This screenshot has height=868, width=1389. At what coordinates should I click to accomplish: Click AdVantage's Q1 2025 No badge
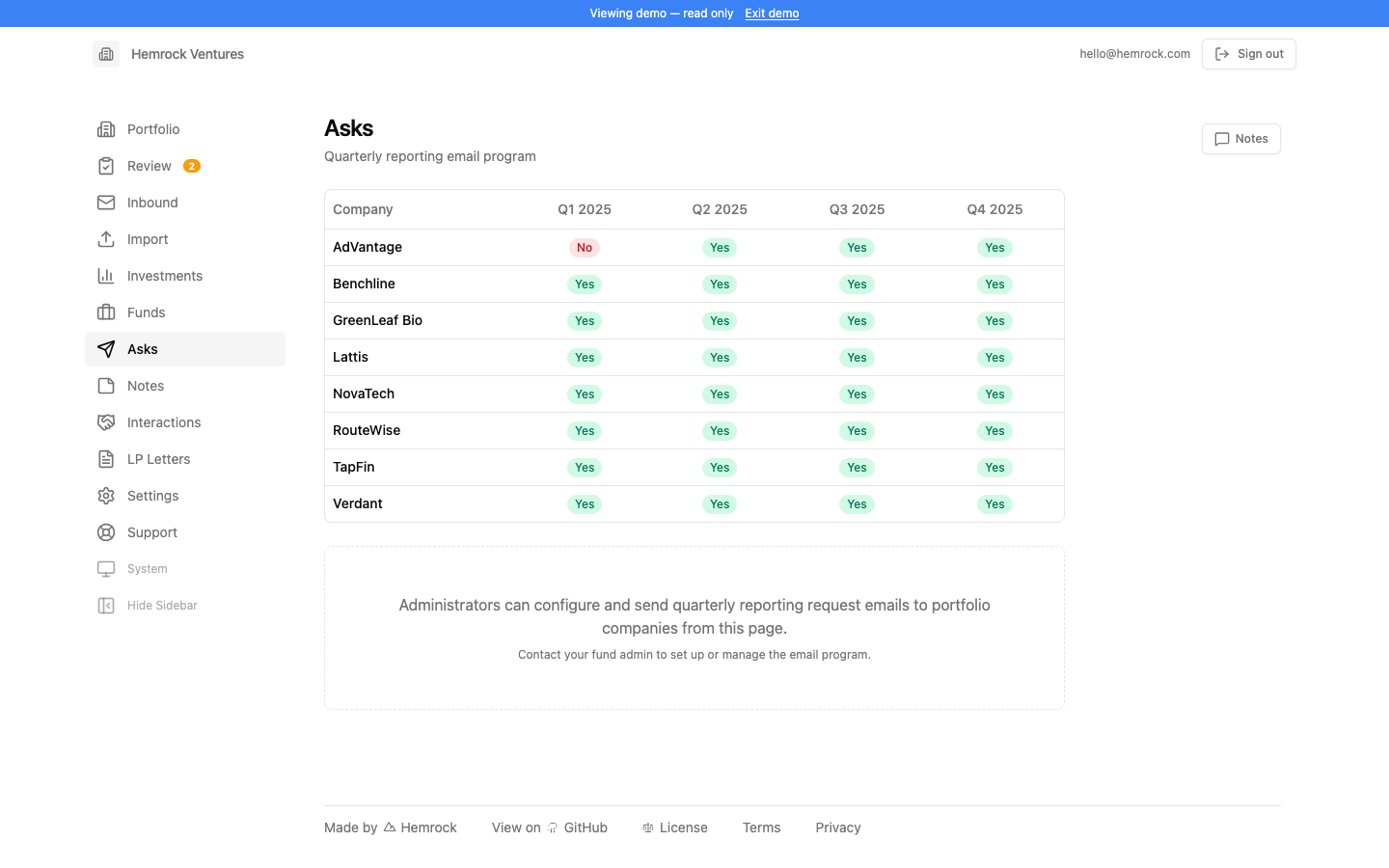click(585, 248)
